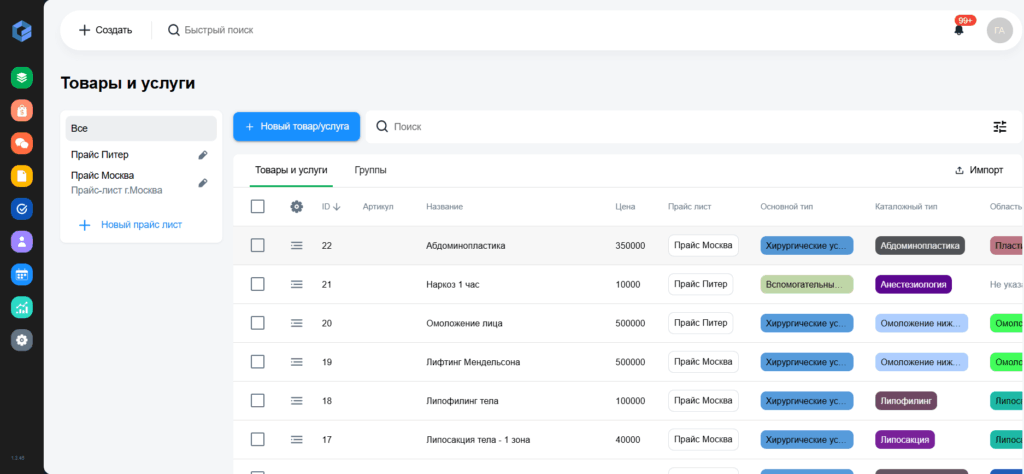1024x474 pixels.
Task: Open column settings gear in table header
Action: pyautogui.click(x=296, y=206)
